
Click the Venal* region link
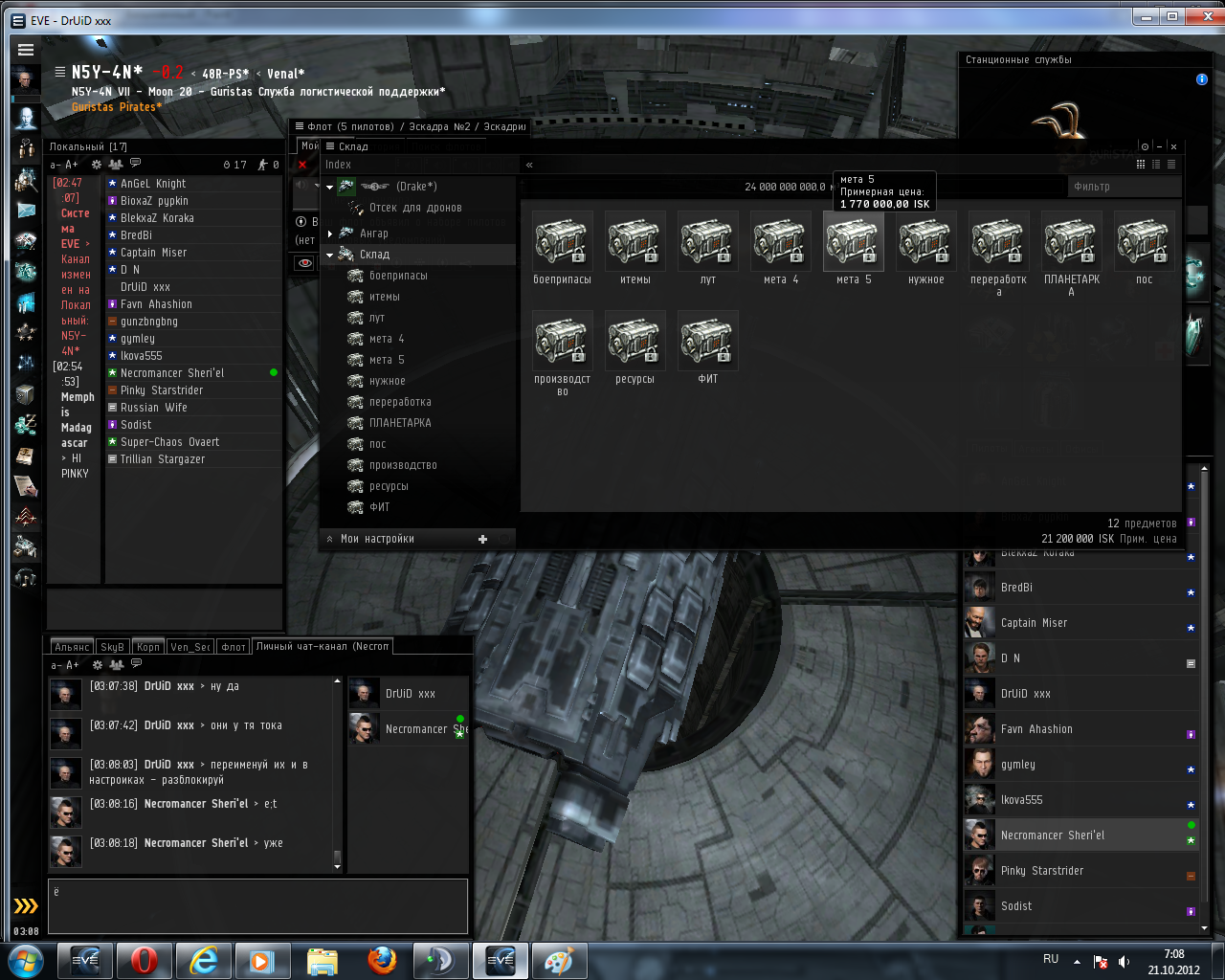tap(286, 74)
